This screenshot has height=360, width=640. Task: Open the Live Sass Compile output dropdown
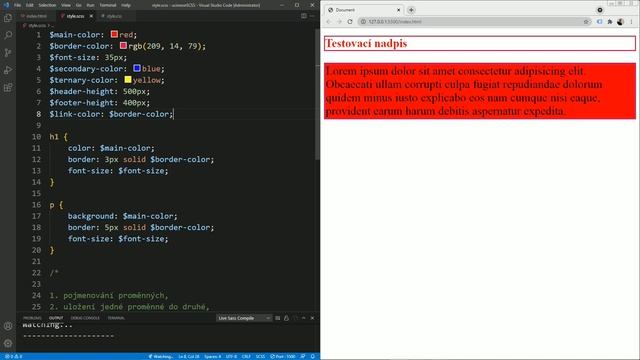(244, 318)
